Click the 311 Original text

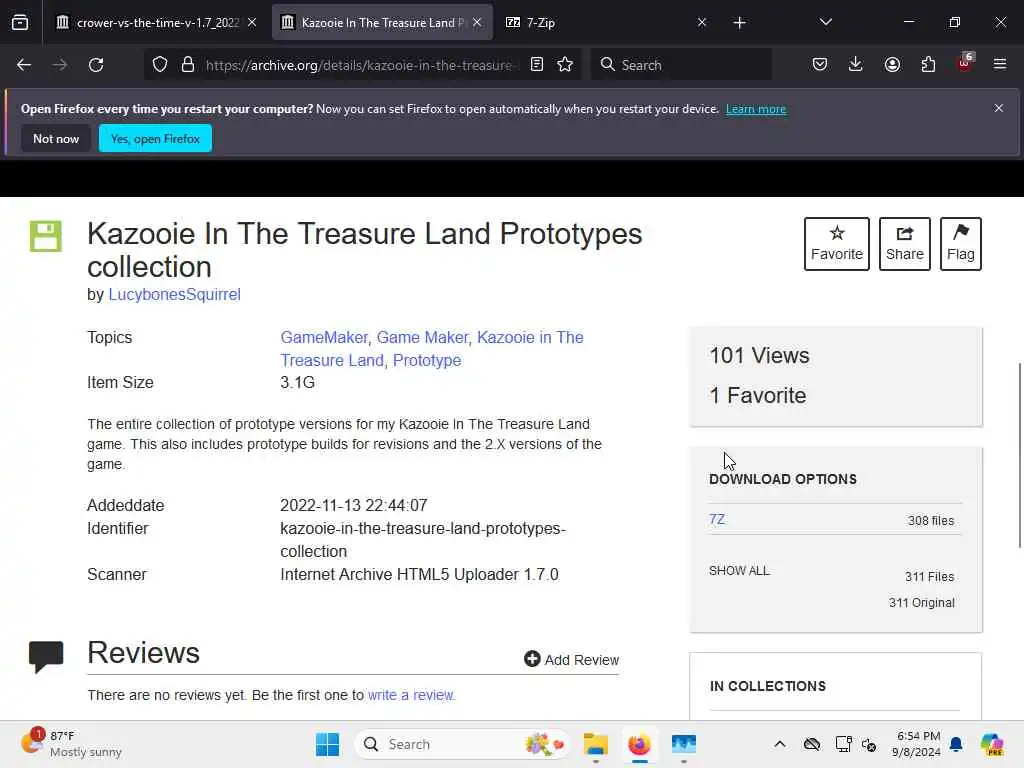pyautogui.click(x=921, y=603)
